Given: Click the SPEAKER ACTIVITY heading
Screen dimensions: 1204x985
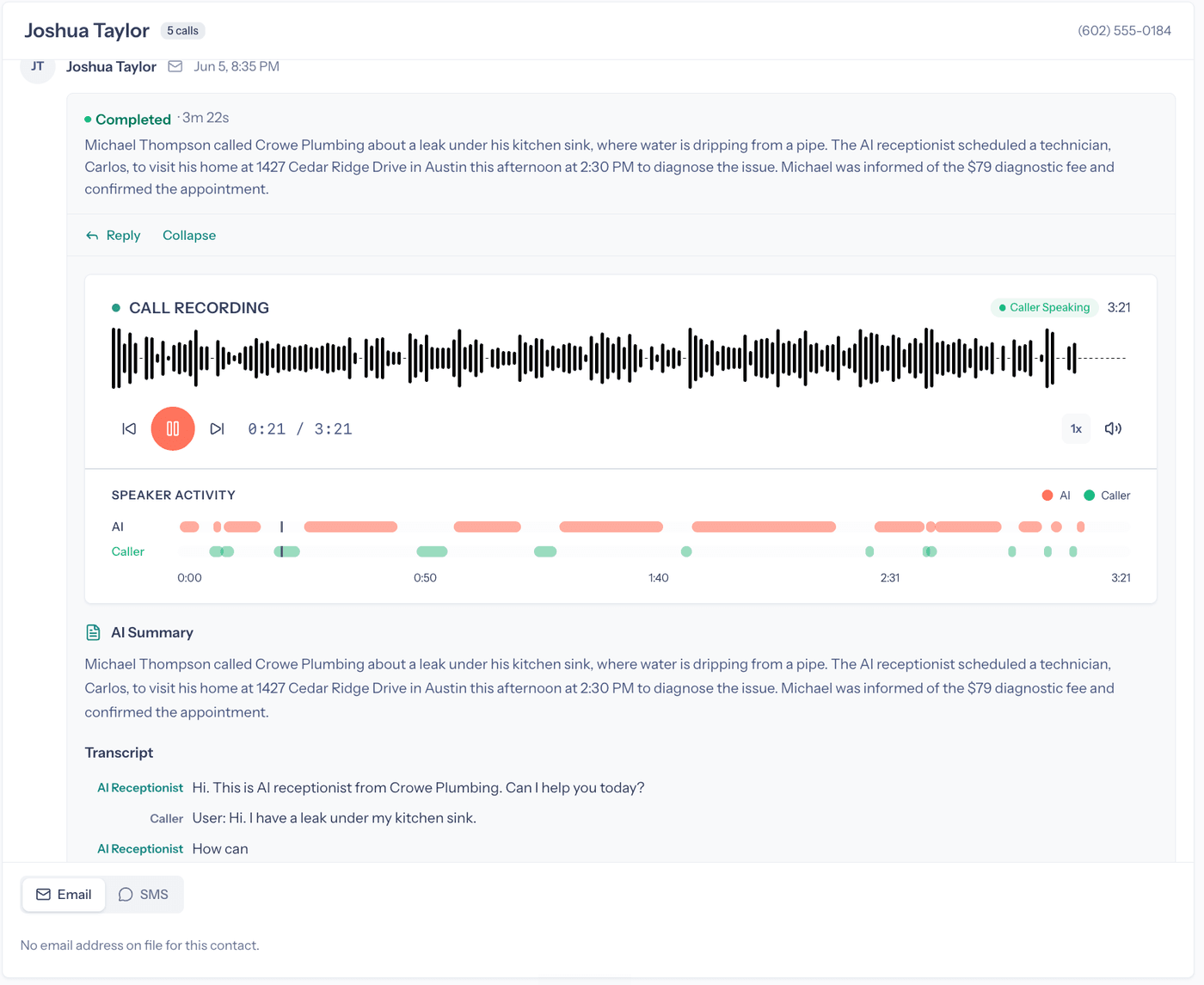Looking at the screenshot, I should tap(174, 496).
